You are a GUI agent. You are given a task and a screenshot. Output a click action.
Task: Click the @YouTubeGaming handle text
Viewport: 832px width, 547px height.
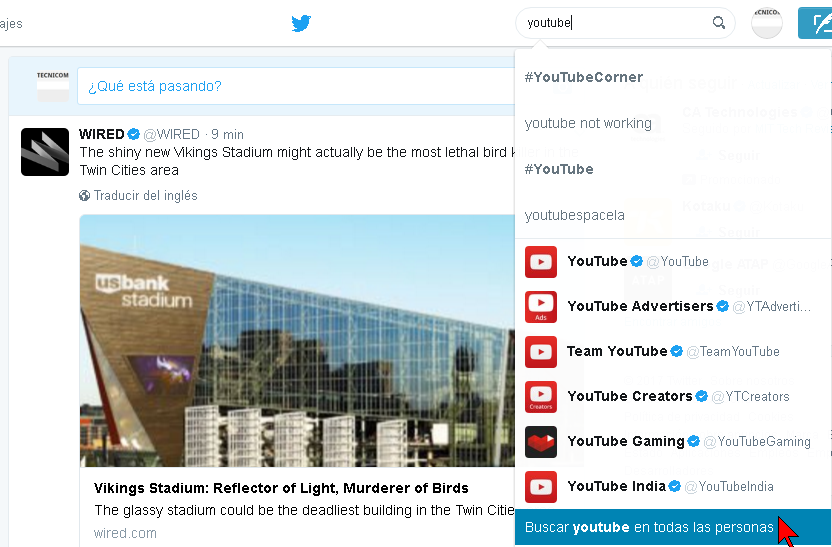point(757,441)
